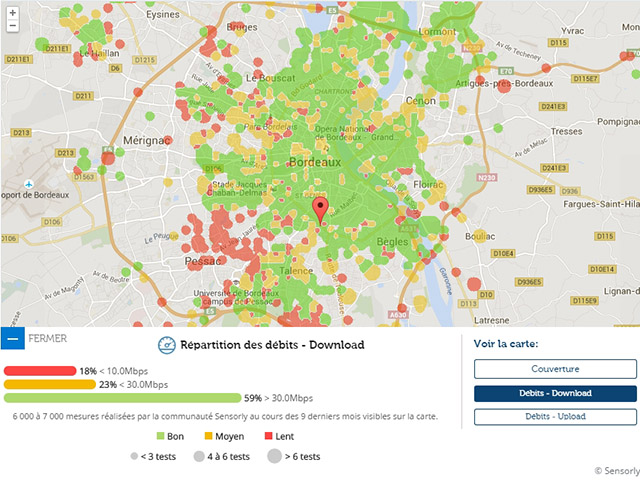Zoom in on the map
The height and width of the screenshot is (492, 640).
(x=11, y=11)
